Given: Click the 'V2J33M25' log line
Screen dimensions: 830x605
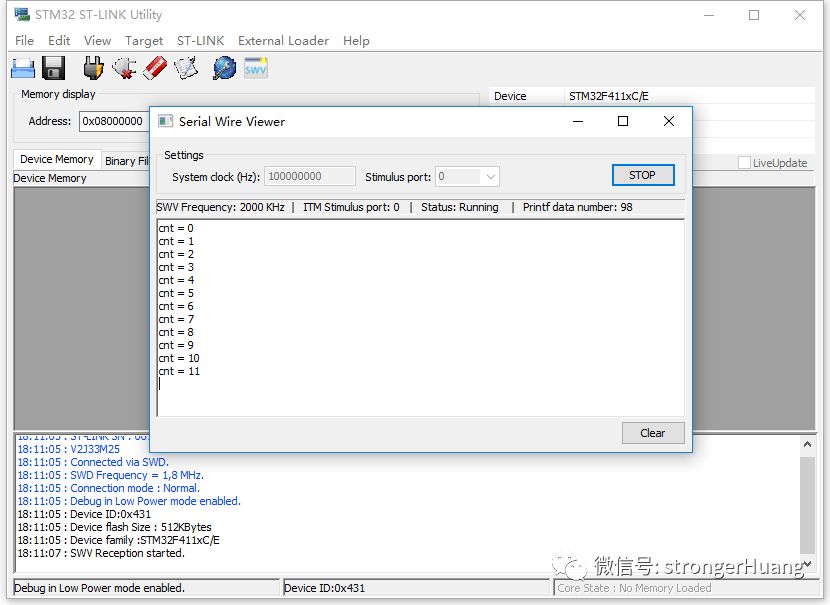Looking at the screenshot, I should 69,449.
